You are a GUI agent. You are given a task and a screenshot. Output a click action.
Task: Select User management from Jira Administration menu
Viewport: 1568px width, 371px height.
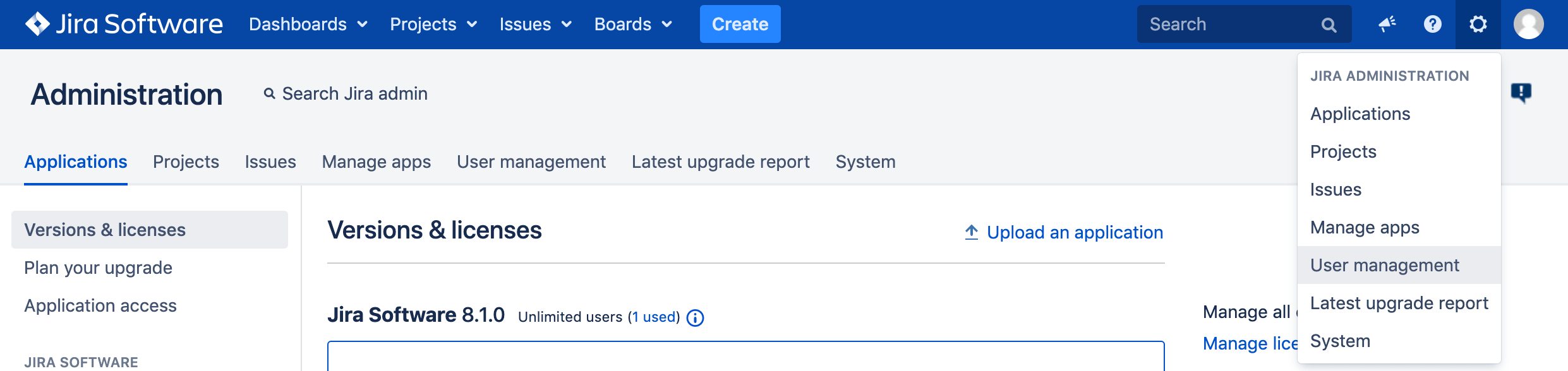pos(1384,264)
